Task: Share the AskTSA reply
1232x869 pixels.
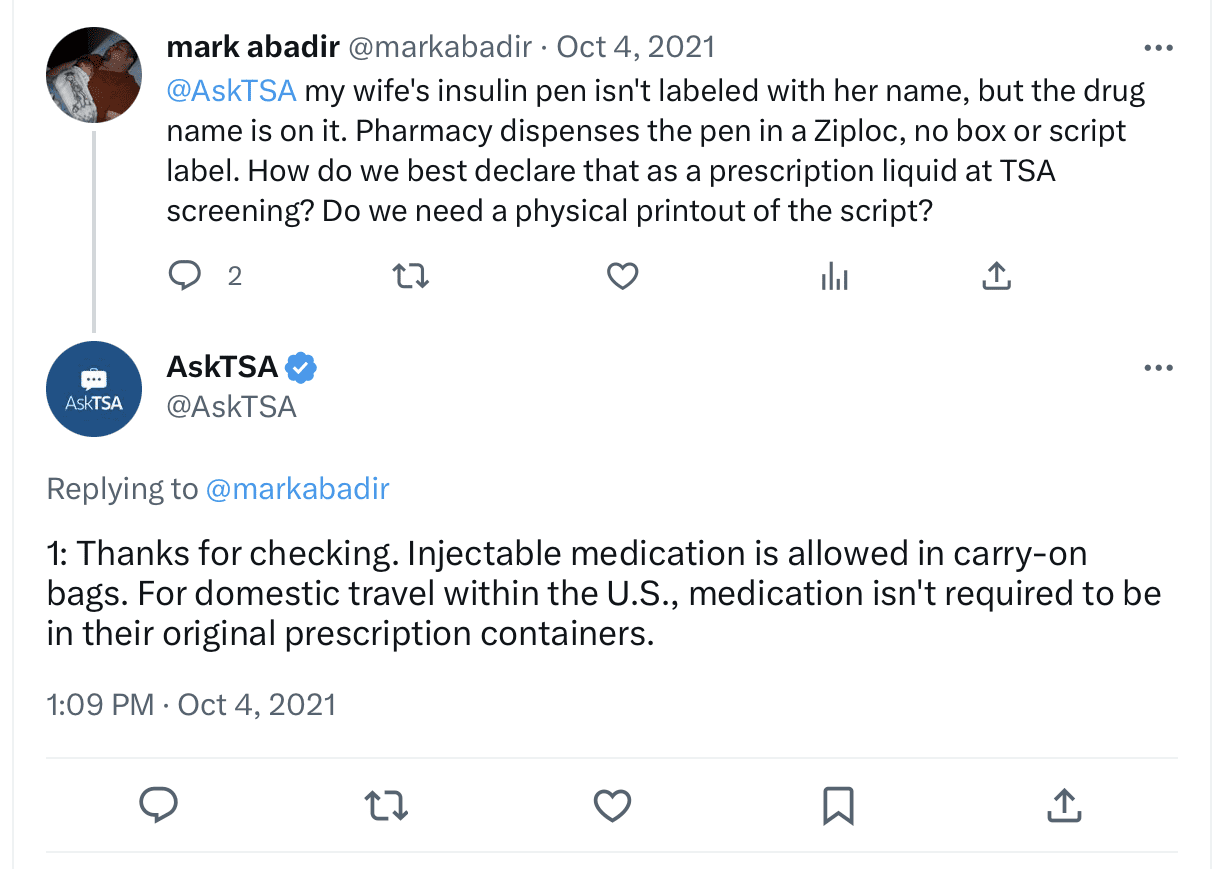Action: [1064, 805]
